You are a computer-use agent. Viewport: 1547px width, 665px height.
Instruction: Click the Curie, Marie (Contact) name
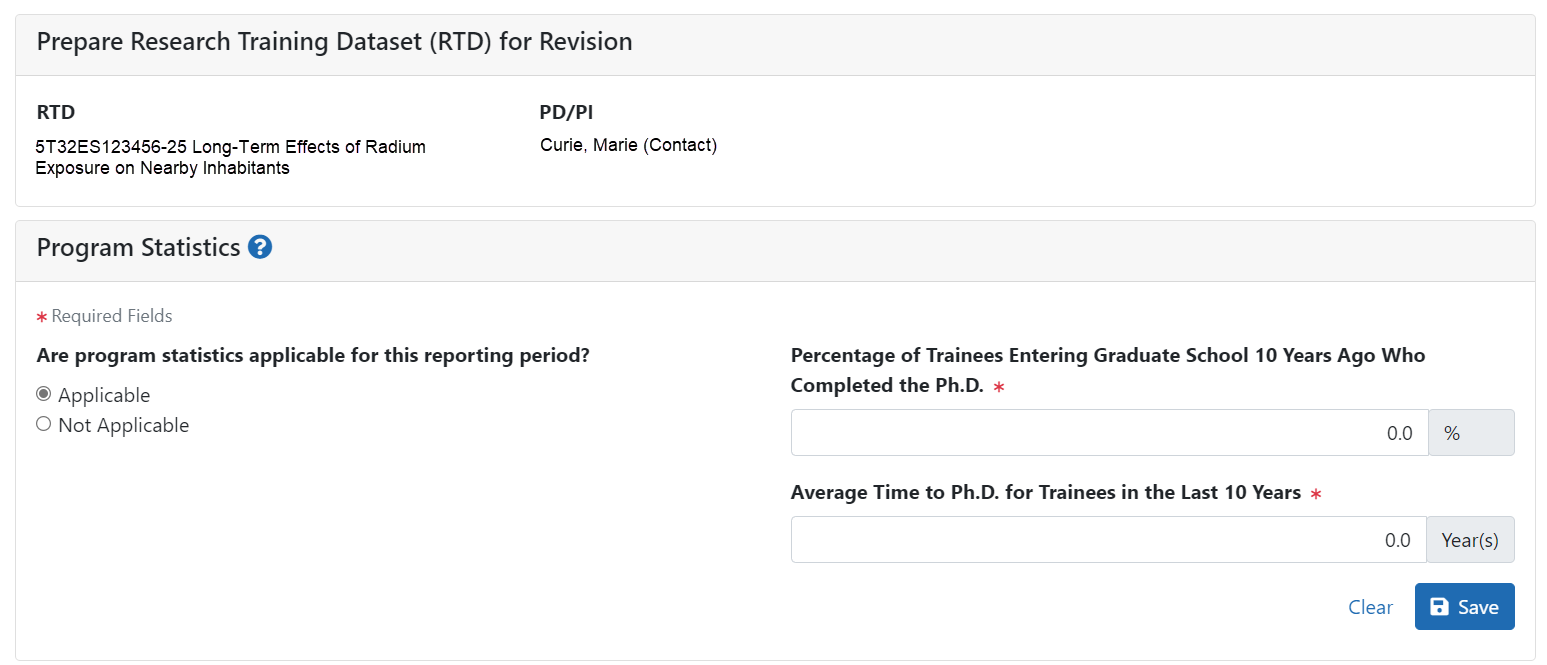628,146
